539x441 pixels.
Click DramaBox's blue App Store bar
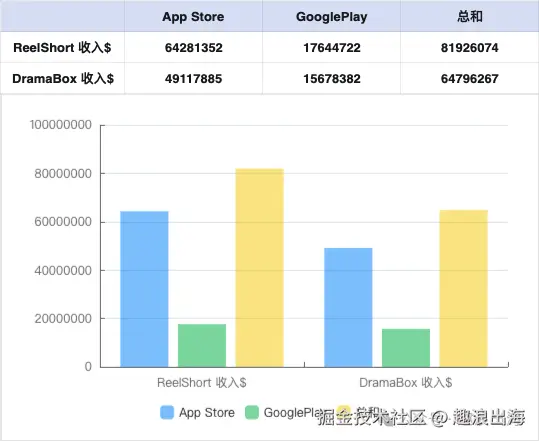pyautogui.click(x=348, y=307)
